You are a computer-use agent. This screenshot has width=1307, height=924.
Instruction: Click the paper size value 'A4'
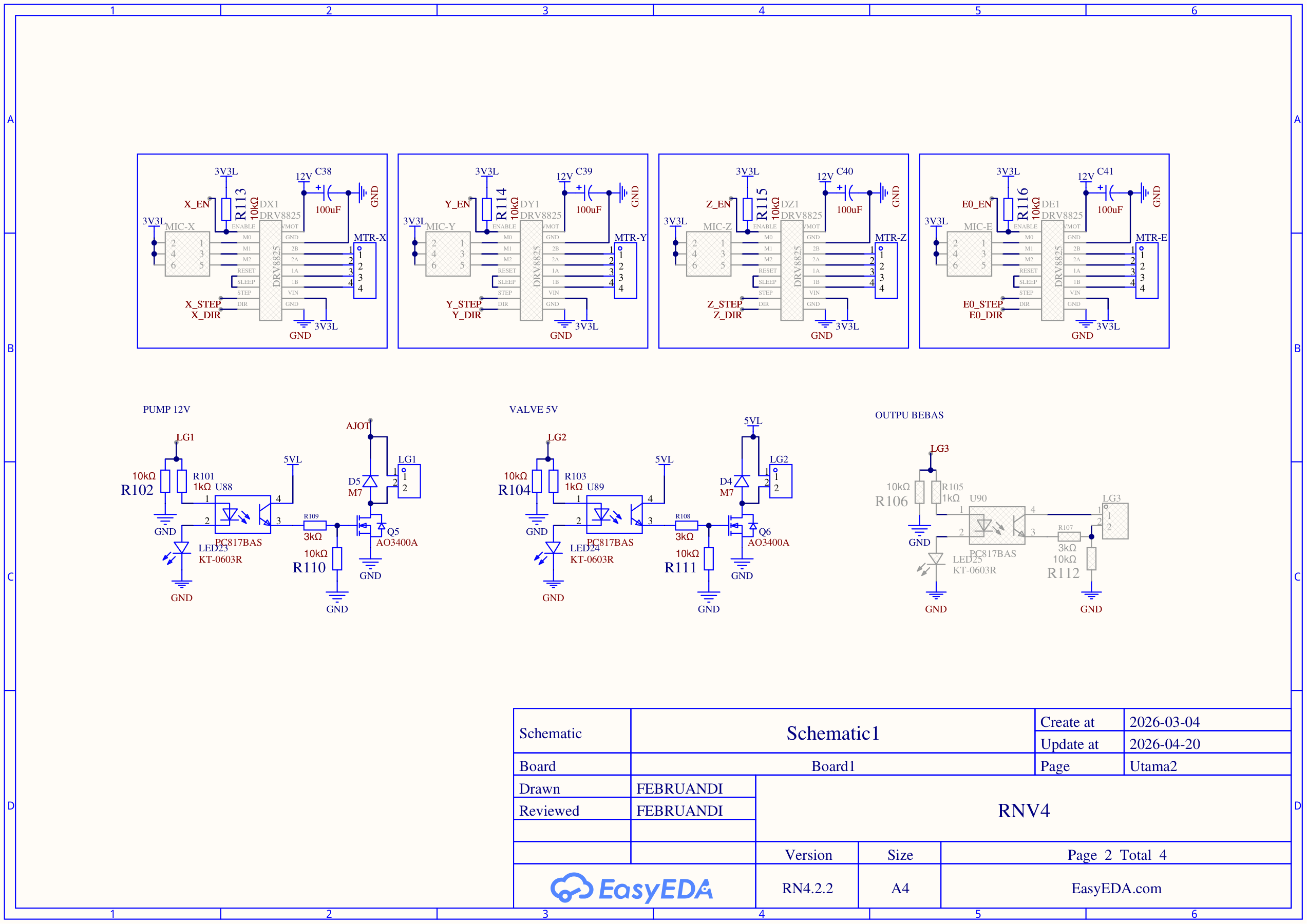coord(900,888)
